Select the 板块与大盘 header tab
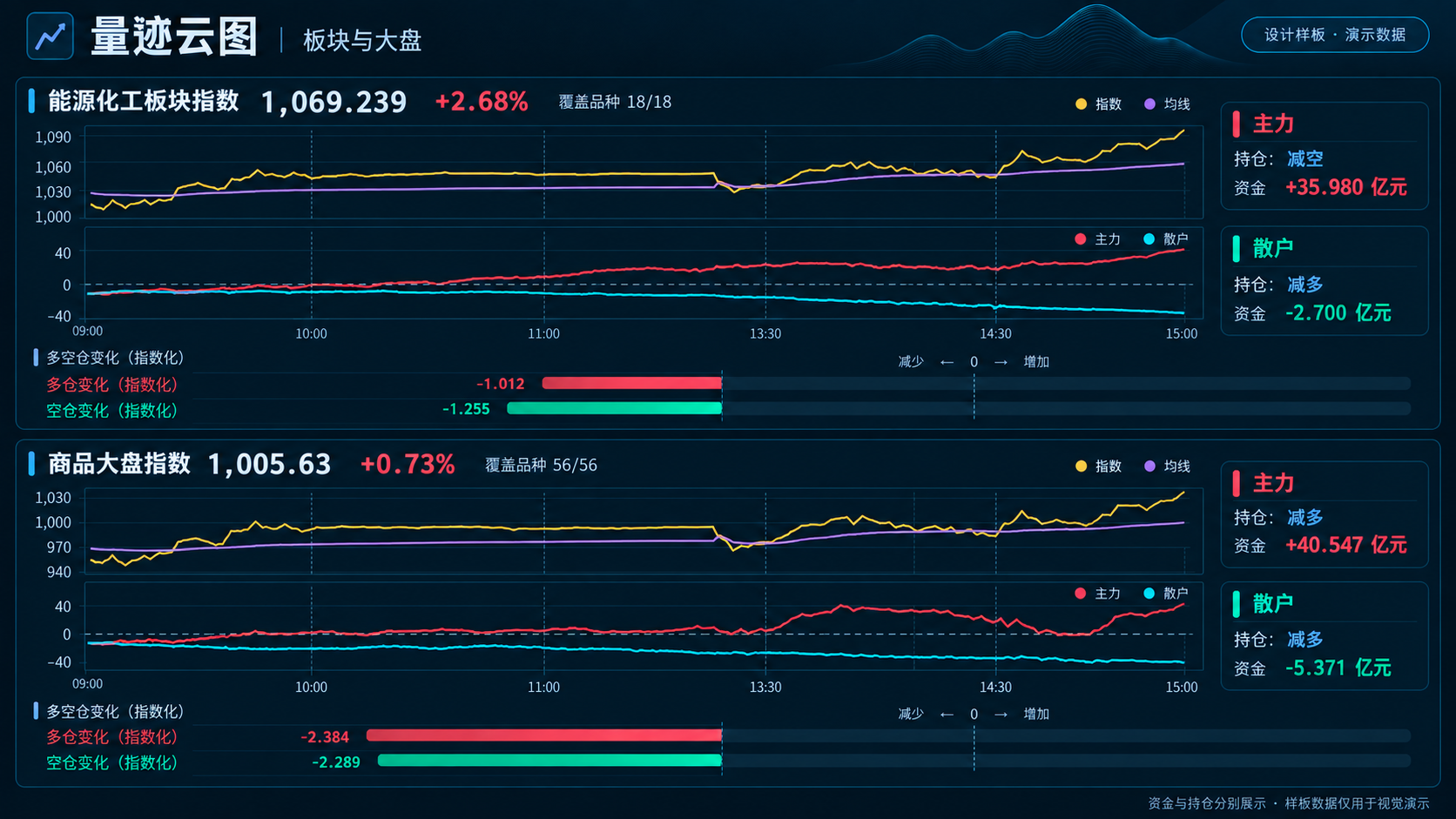1456x819 pixels. (362, 40)
